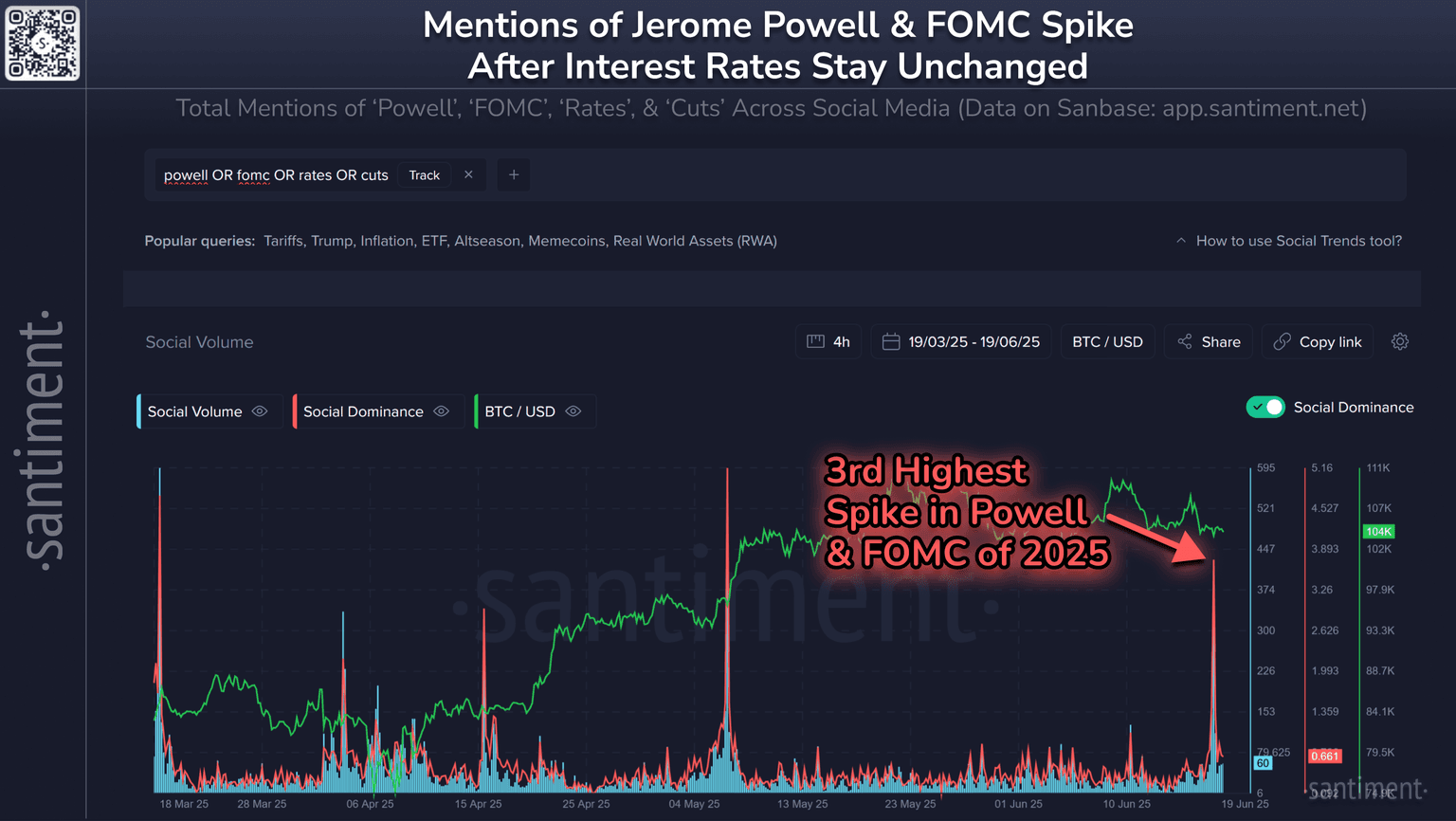Viewport: 1456px width, 821px height.
Task: Select the Tariffs popular query
Action: coord(283,241)
